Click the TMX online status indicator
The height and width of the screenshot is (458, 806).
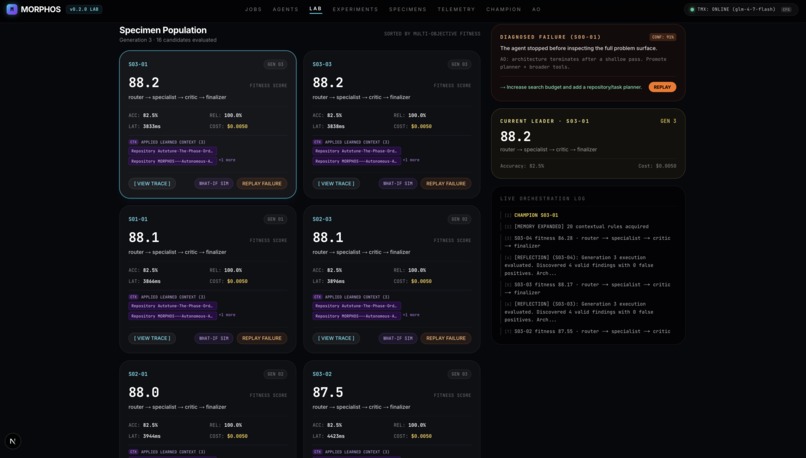click(741, 9)
